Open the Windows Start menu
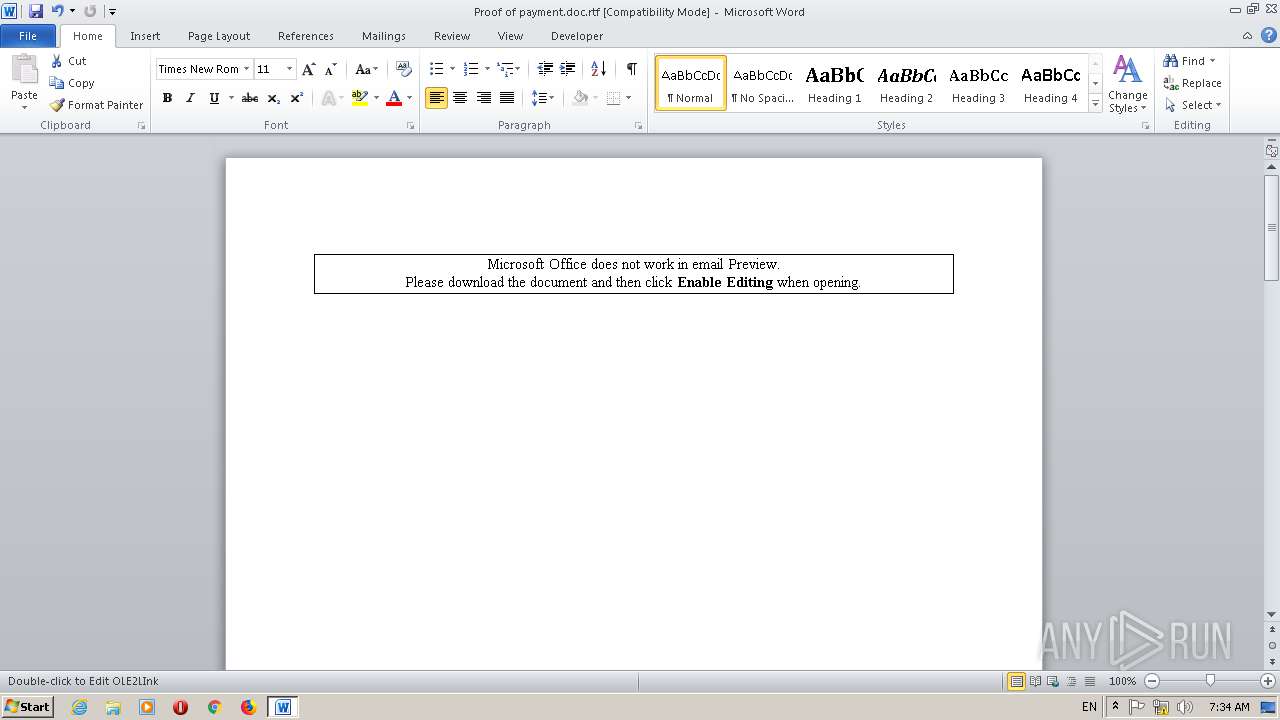The image size is (1280, 720). coord(28,706)
